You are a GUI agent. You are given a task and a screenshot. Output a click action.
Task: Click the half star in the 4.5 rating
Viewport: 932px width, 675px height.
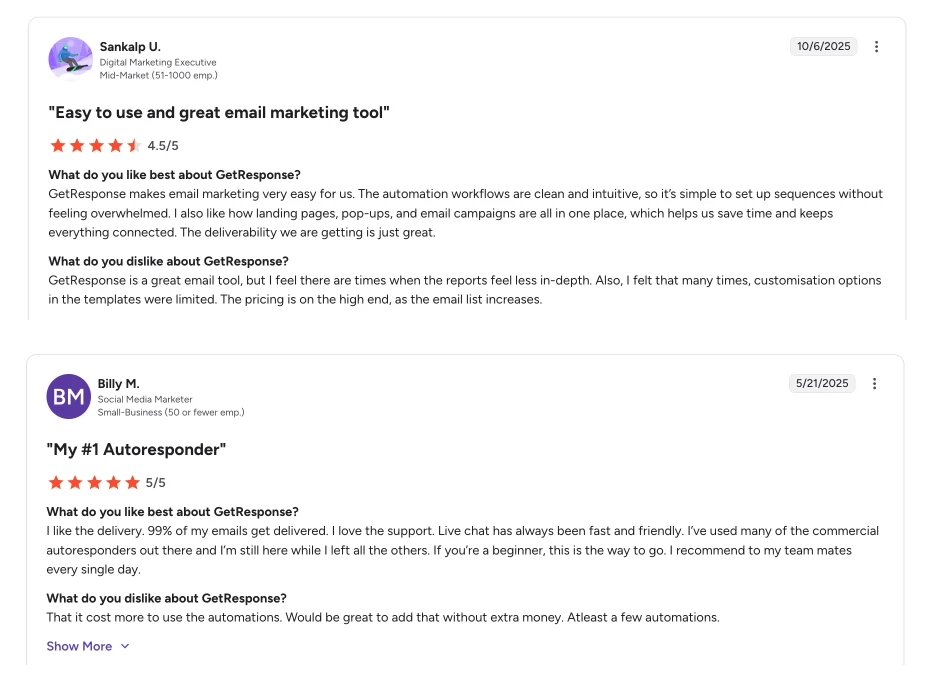[x=134, y=145]
